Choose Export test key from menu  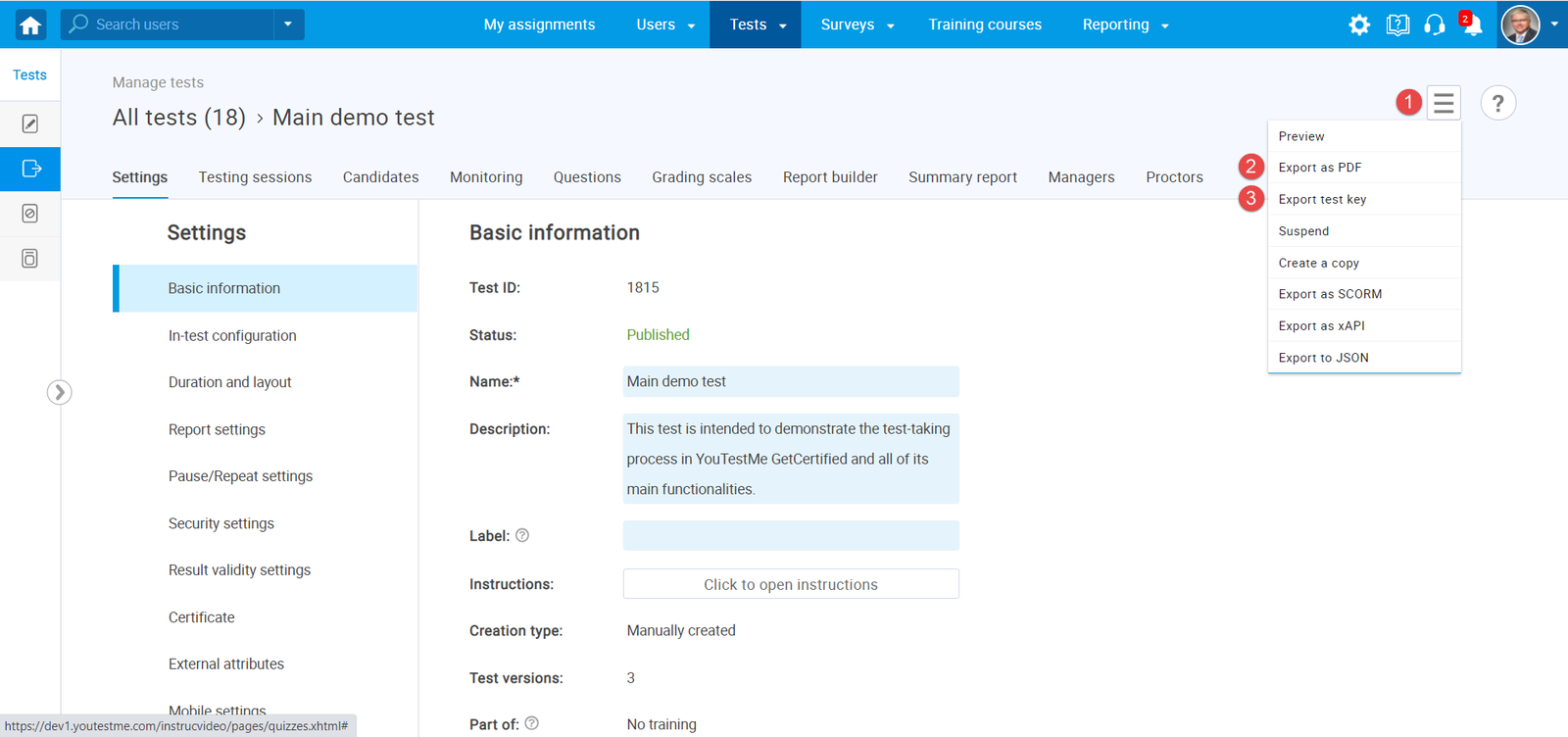coord(1322,199)
